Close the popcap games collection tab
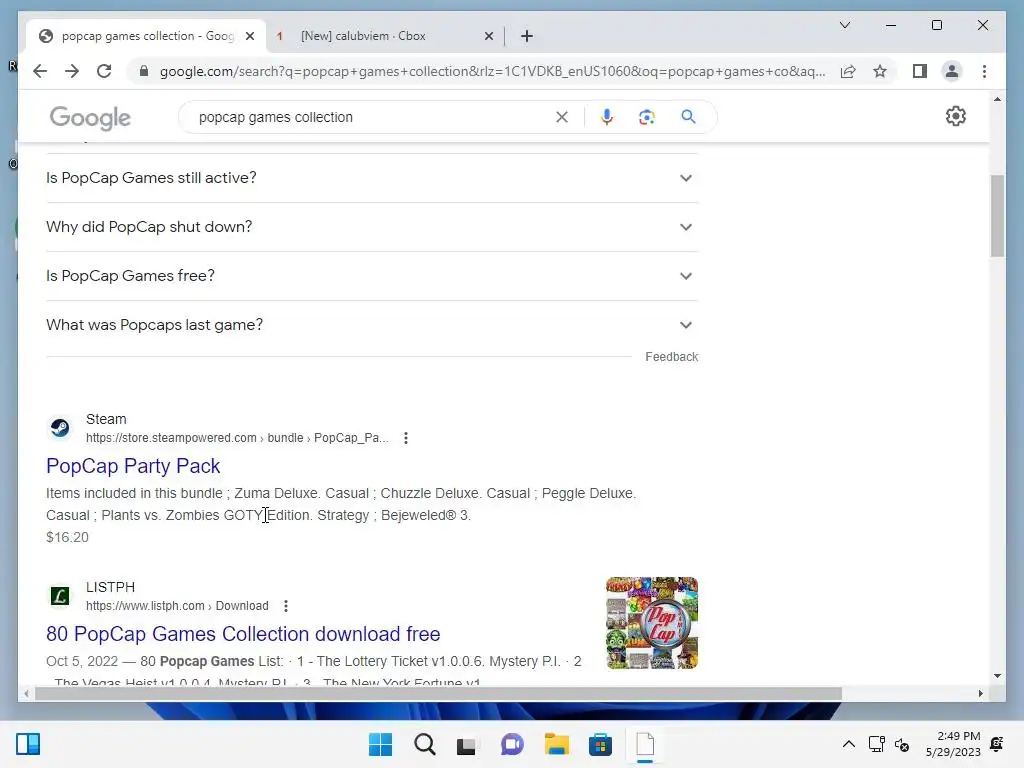 (249, 37)
